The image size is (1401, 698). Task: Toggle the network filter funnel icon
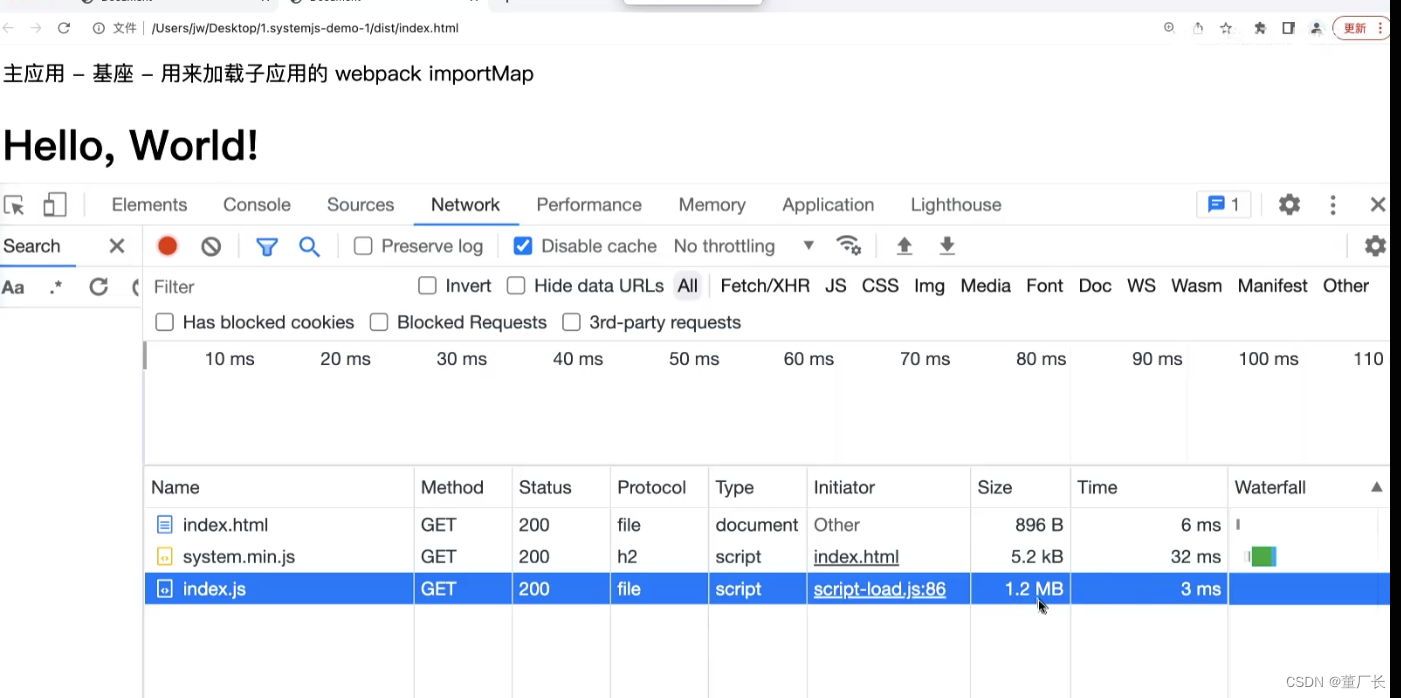(x=266, y=246)
